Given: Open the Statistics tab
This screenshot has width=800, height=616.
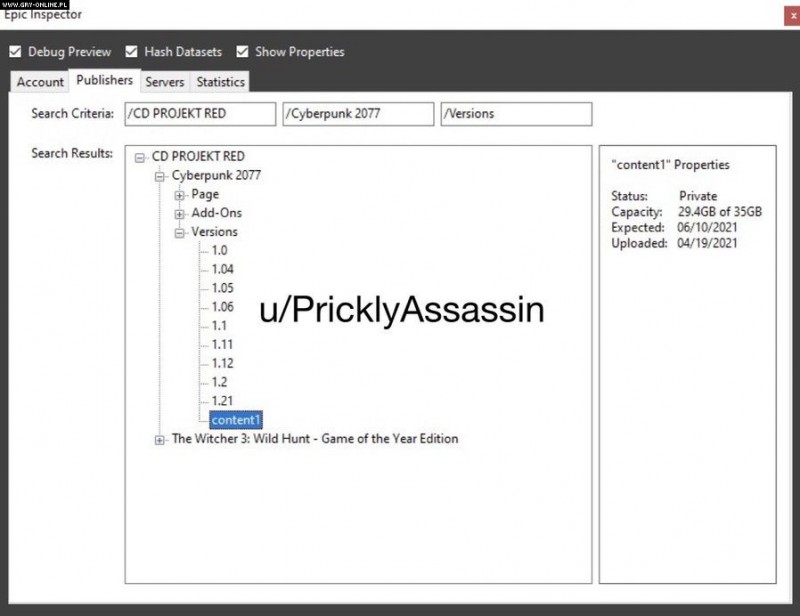Looking at the screenshot, I should point(220,82).
